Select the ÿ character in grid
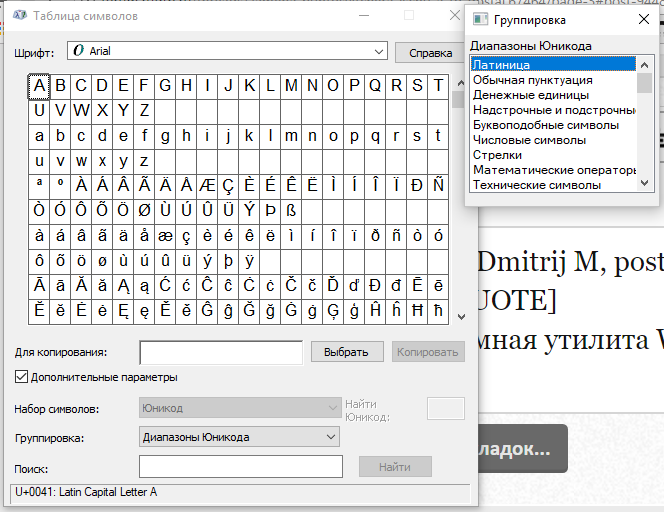Screen dimensions: 664x512 click(x=249, y=261)
